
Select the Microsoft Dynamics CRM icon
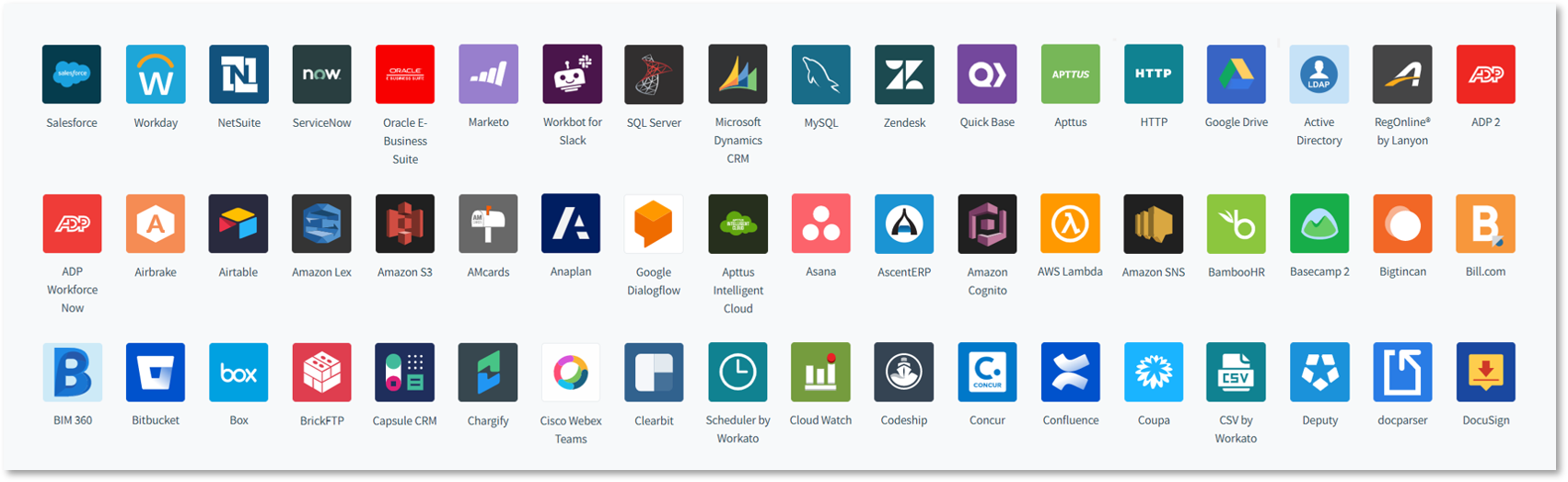tap(738, 75)
